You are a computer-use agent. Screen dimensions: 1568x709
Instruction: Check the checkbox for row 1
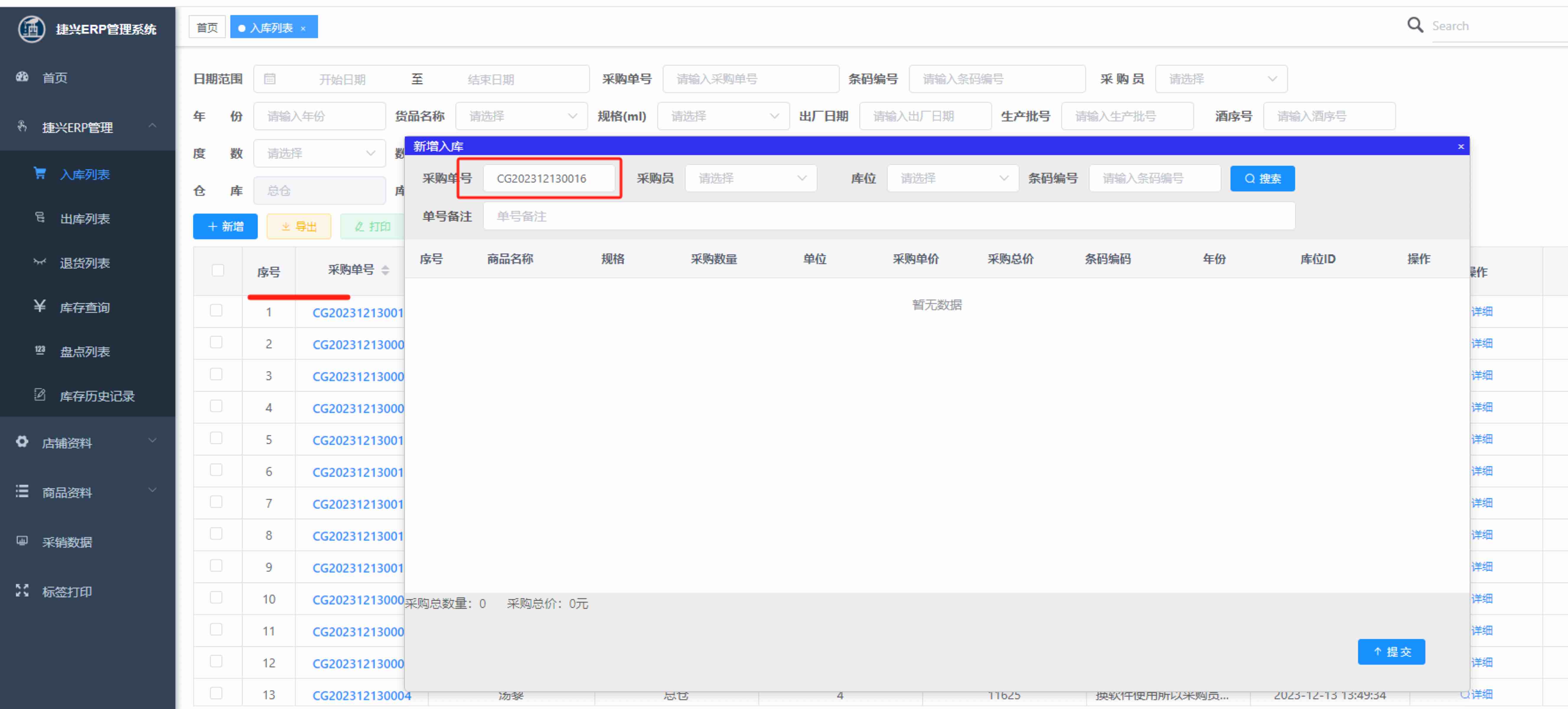tap(216, 311)
